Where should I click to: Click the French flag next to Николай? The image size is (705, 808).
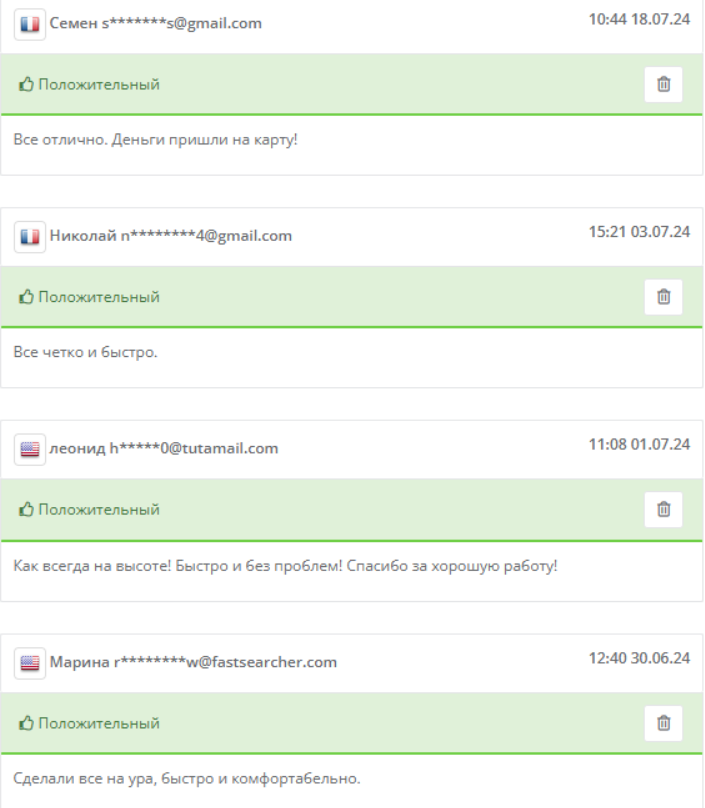click(x=30, y=237)
